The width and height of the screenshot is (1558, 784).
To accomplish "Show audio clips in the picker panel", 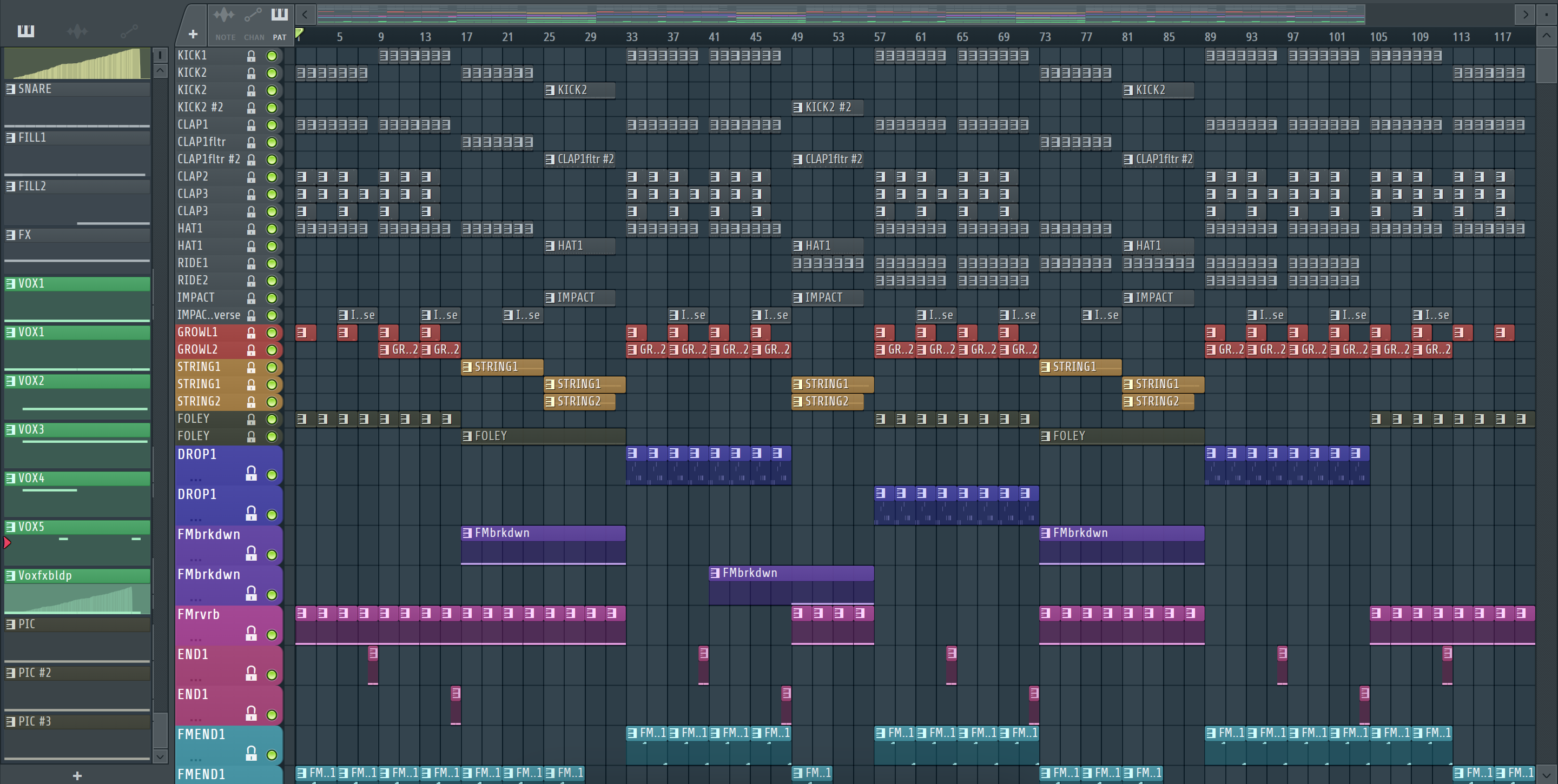I will (x=77, y=31).
